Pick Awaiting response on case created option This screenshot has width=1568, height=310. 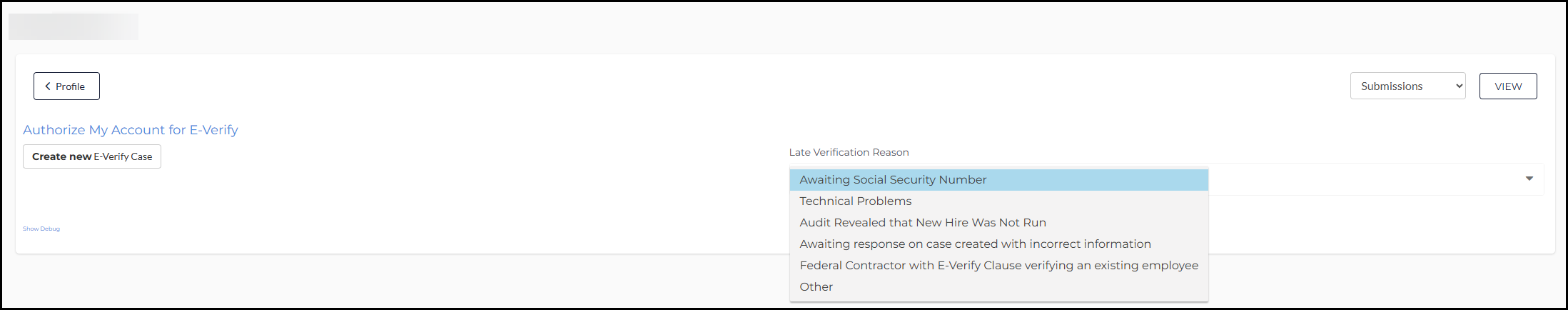point(975,244)
